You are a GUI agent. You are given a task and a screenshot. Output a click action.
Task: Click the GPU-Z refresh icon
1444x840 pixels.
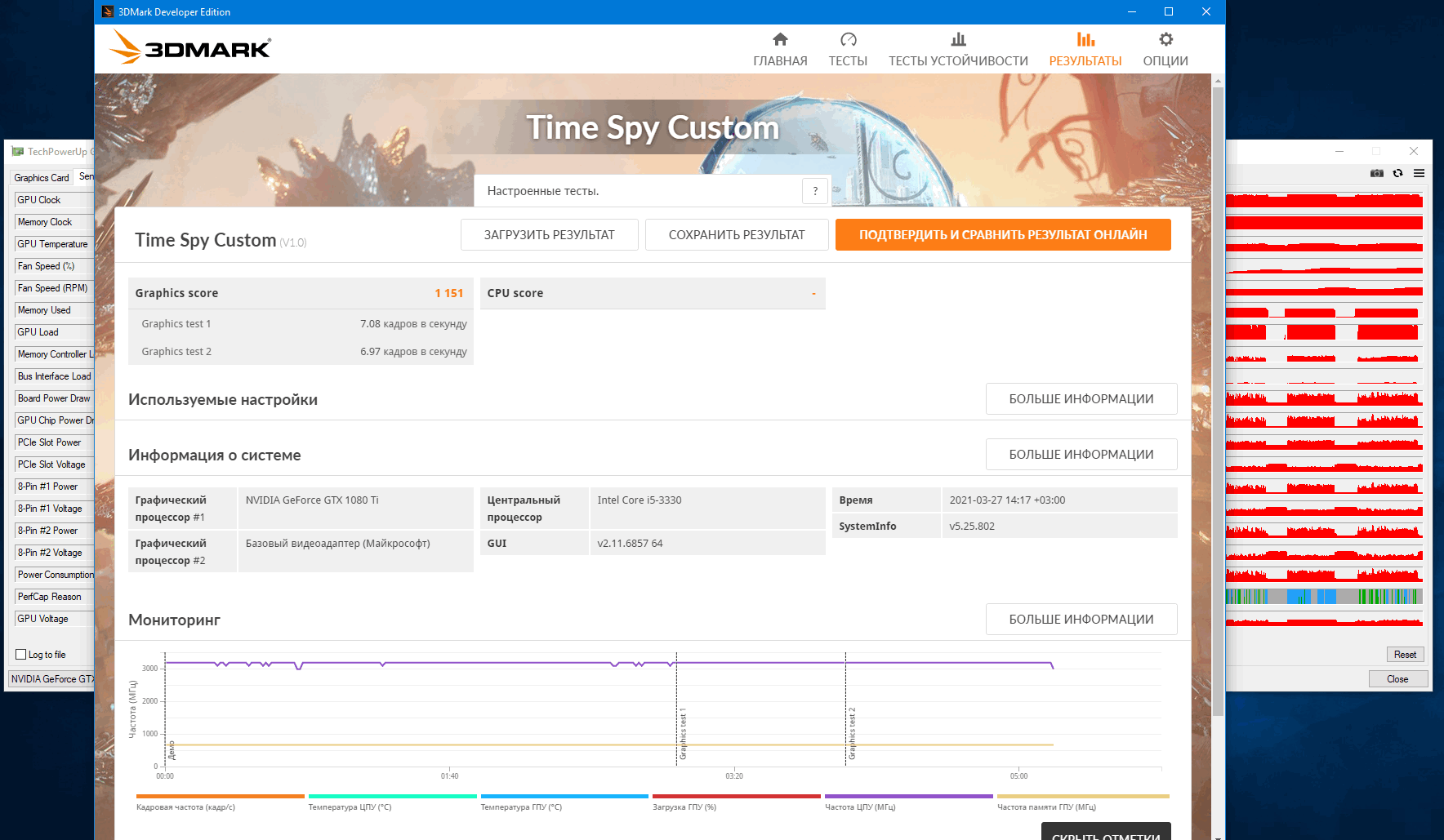(x=1398, y=173)
